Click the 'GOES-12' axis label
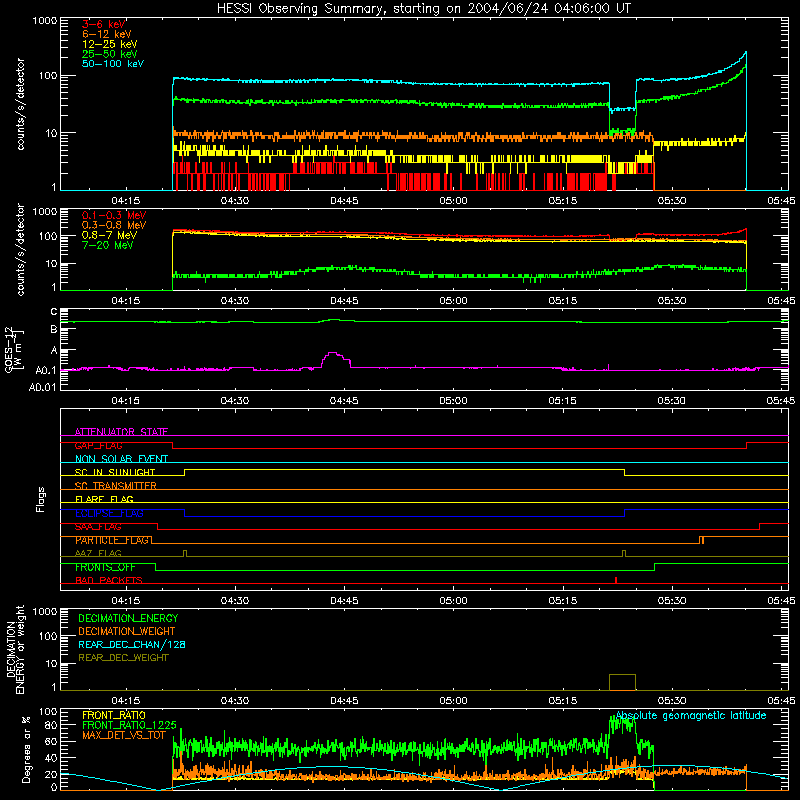Screen dimensions: 800x800 coord(9,350)
